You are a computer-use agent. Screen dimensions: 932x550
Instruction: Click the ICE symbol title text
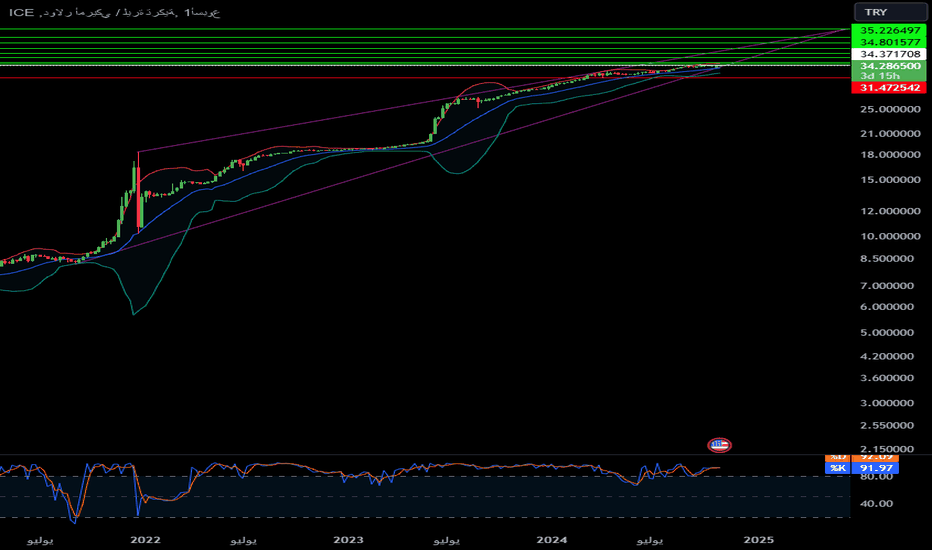(x=21, y=12)
